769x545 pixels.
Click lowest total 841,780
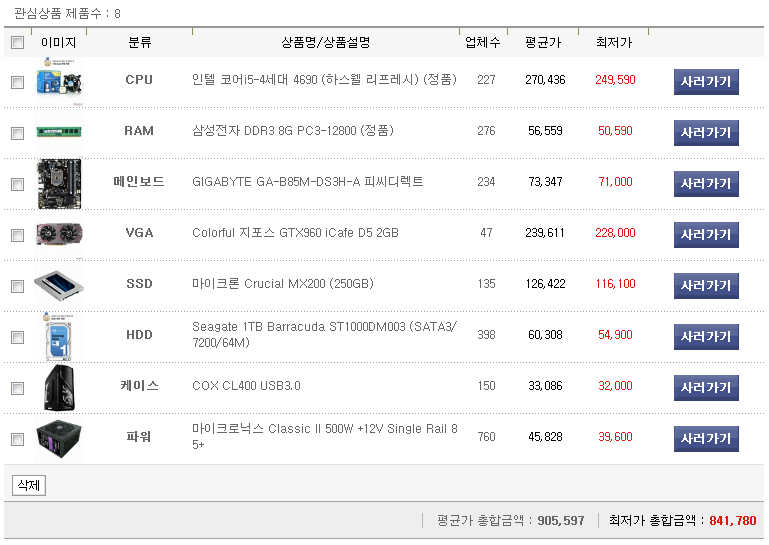733,520
